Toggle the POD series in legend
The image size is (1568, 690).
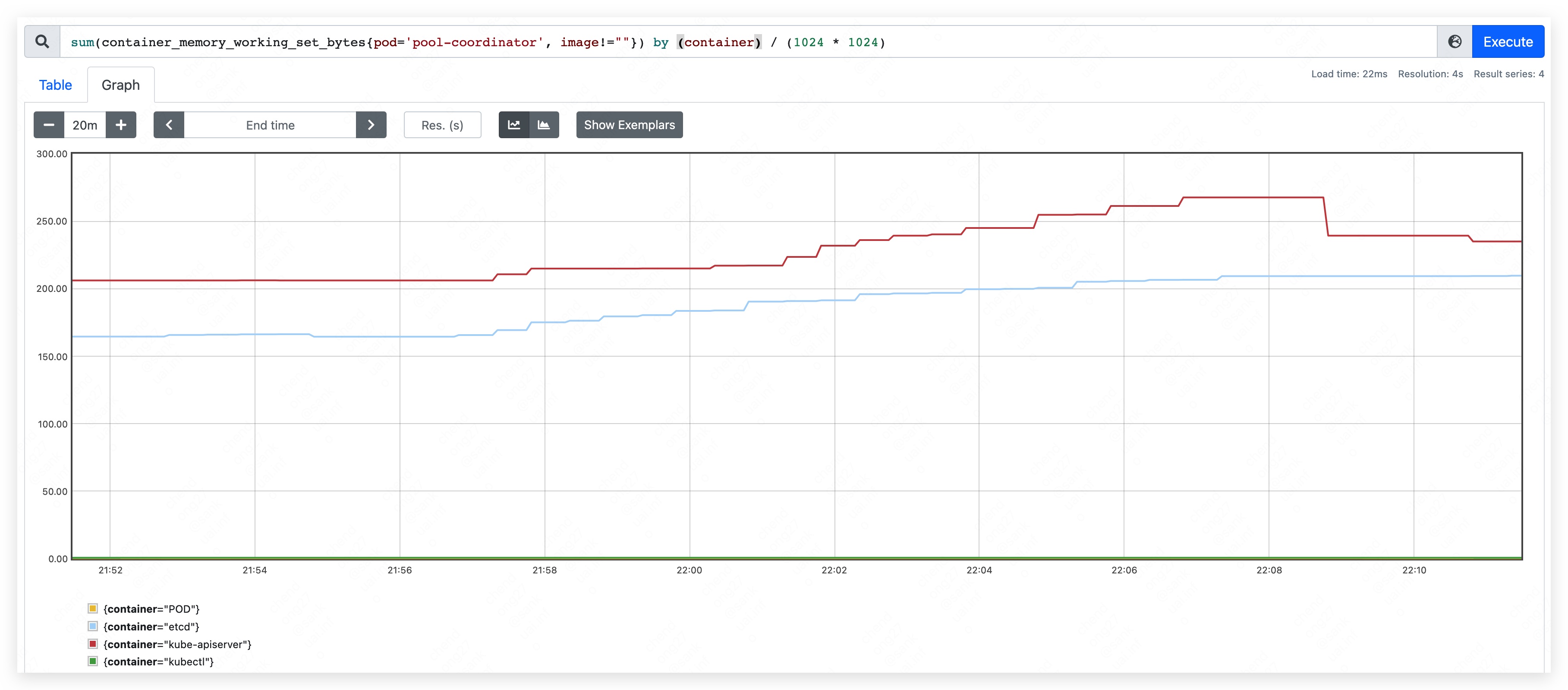[144, 609]
